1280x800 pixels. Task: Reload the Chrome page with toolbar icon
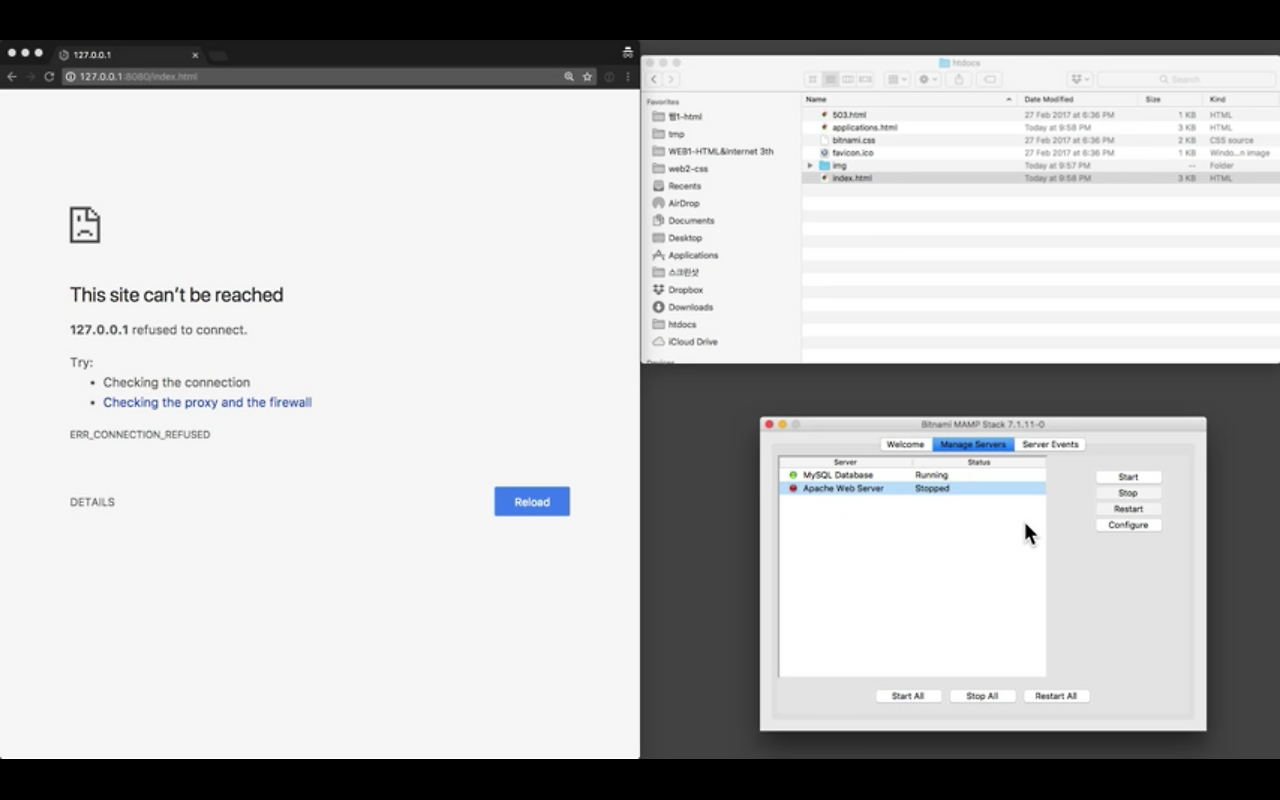[49, 76]
